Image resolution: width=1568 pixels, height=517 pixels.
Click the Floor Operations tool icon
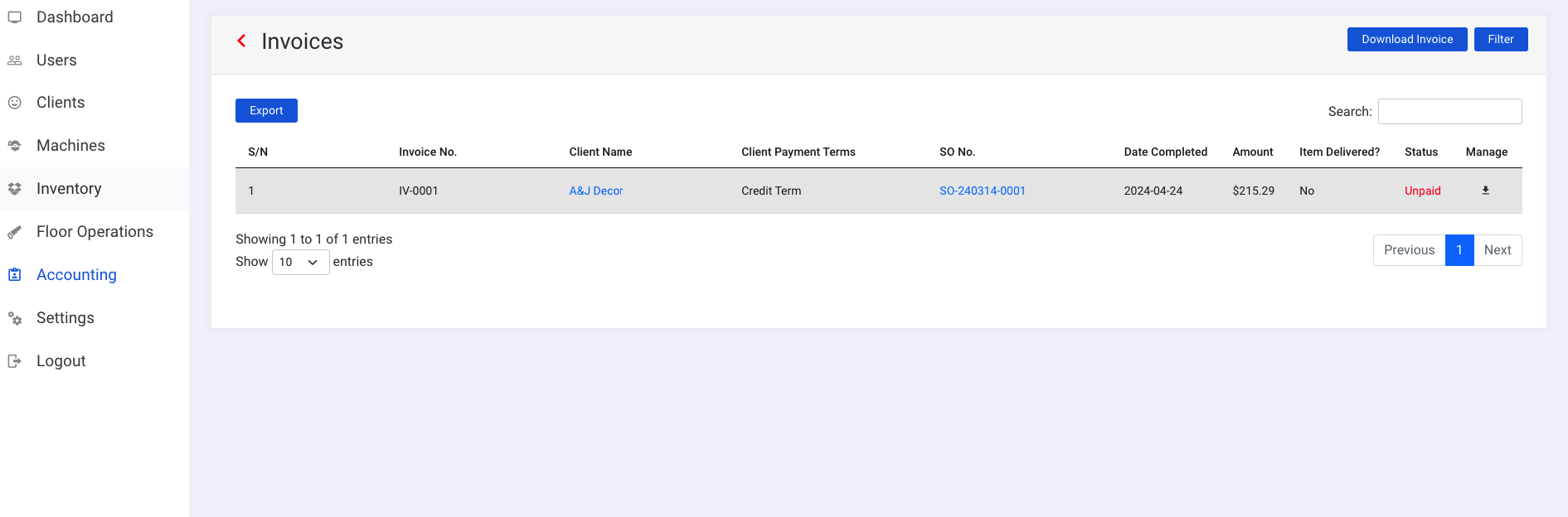point(15,232)
